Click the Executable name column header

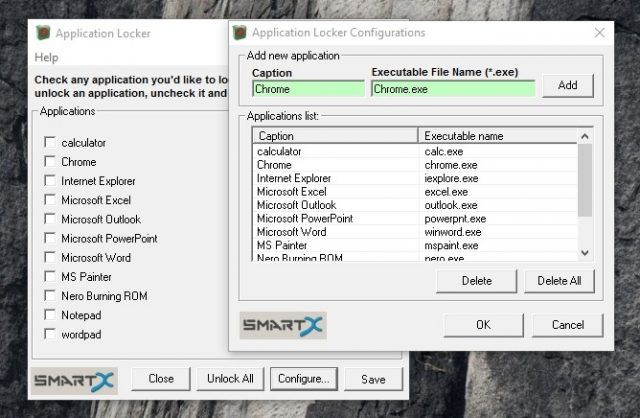[498, 136]
